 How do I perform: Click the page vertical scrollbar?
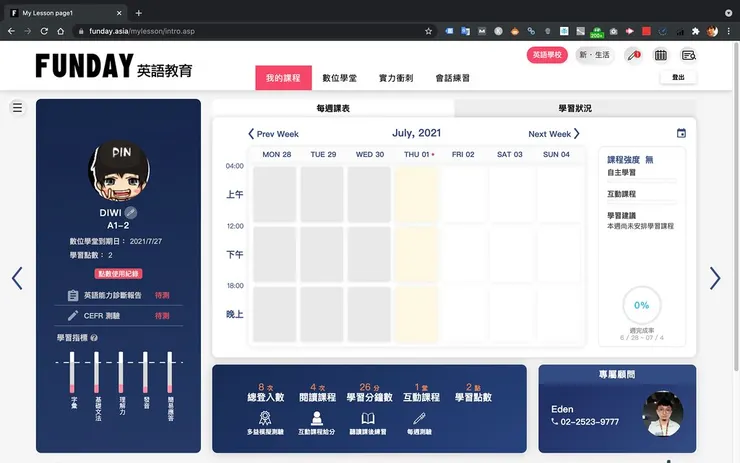[736, 206]
